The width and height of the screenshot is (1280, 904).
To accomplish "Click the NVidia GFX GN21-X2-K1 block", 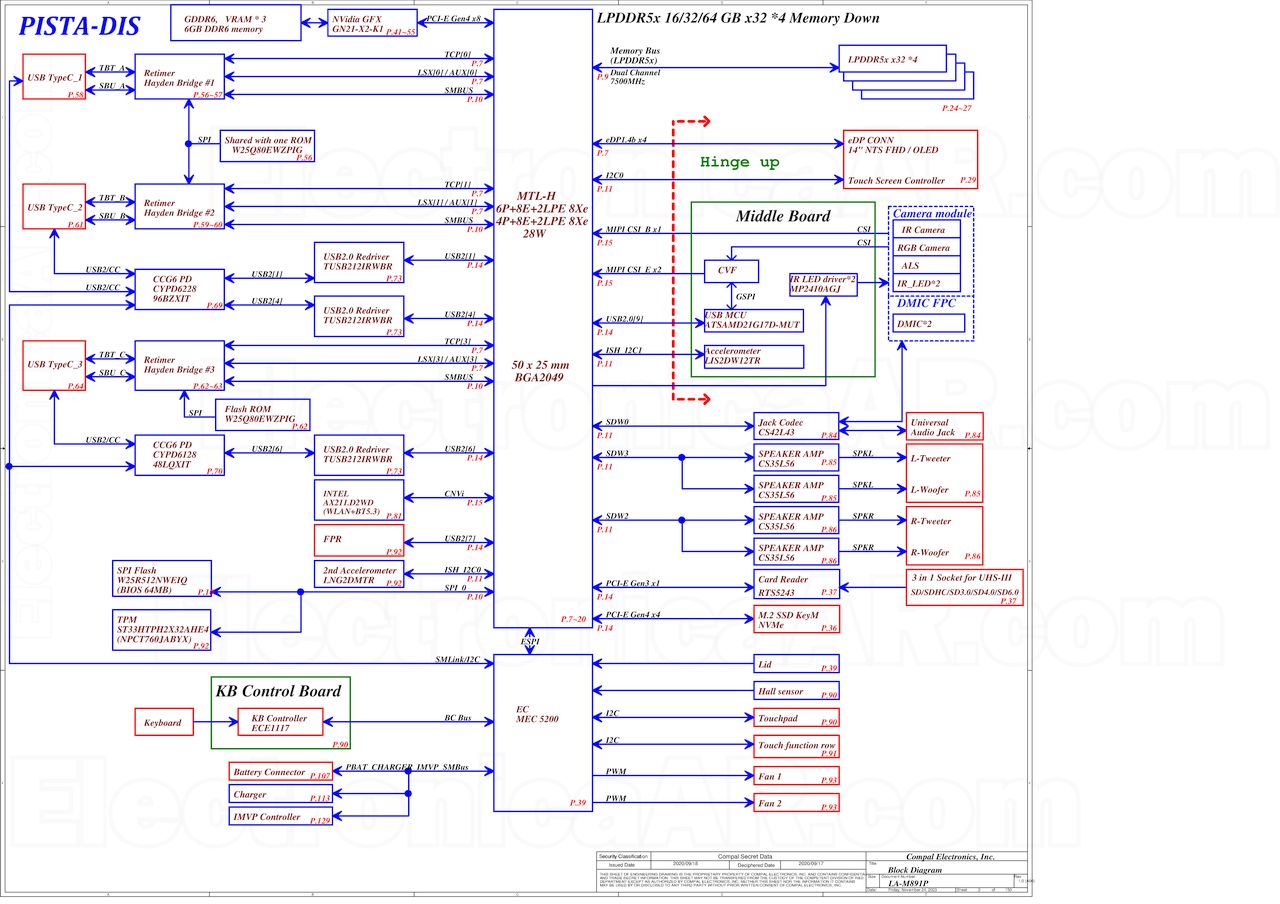I will 372,23.
